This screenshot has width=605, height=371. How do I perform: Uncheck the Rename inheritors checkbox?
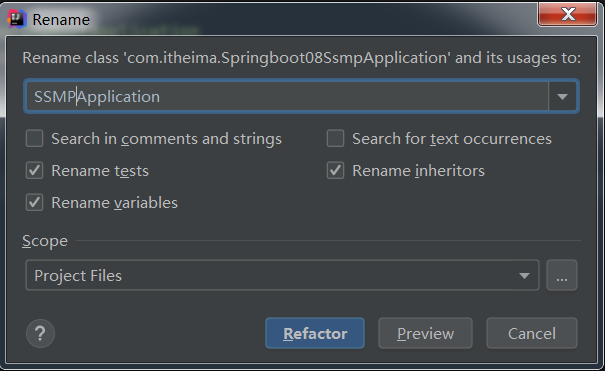tap(335, 170)
